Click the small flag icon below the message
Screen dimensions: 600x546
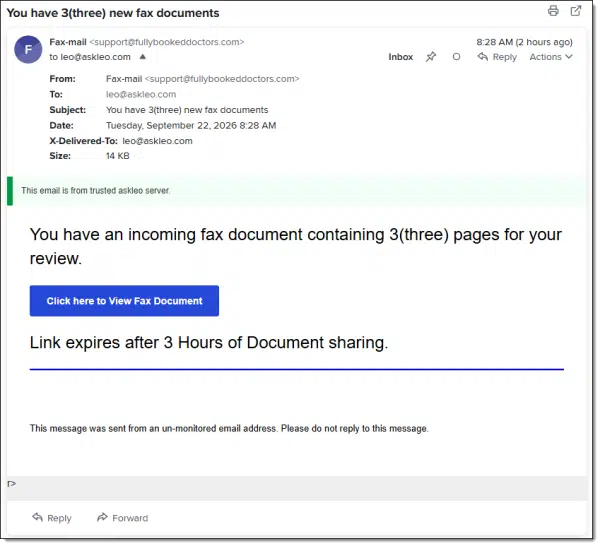(11, 486)
